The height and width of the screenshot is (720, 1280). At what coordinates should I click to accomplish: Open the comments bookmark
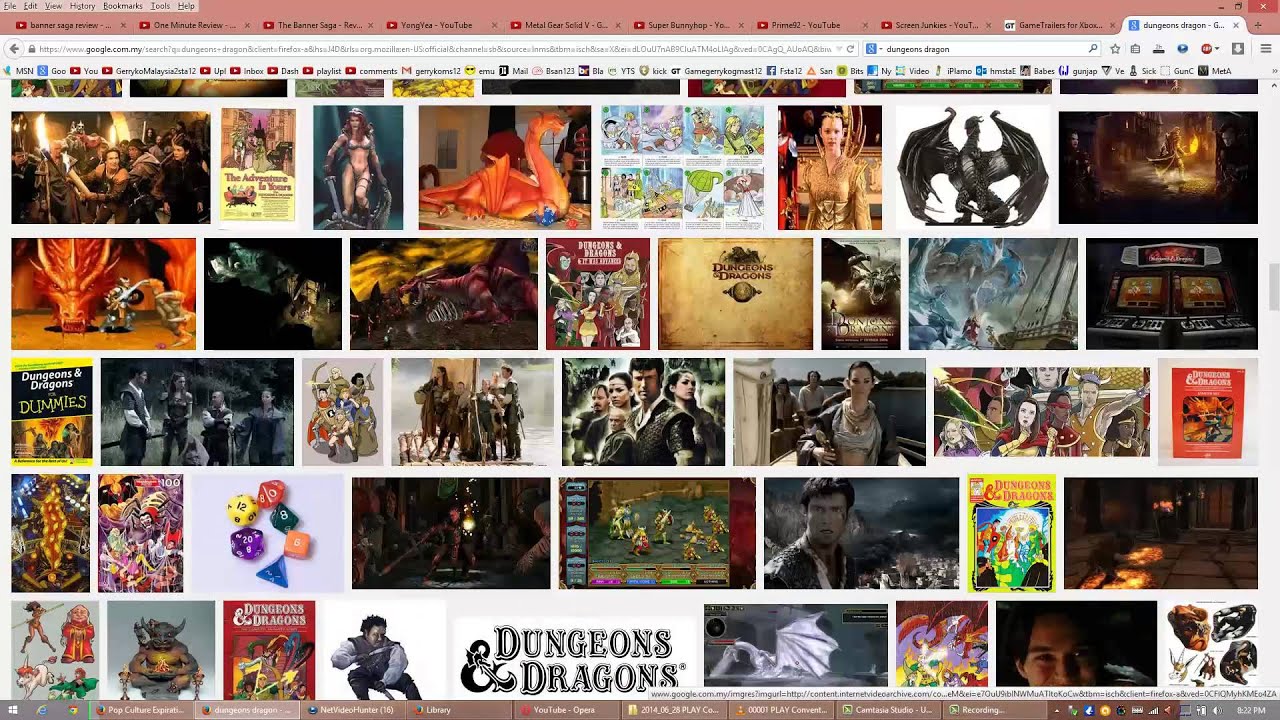(371, 71)
